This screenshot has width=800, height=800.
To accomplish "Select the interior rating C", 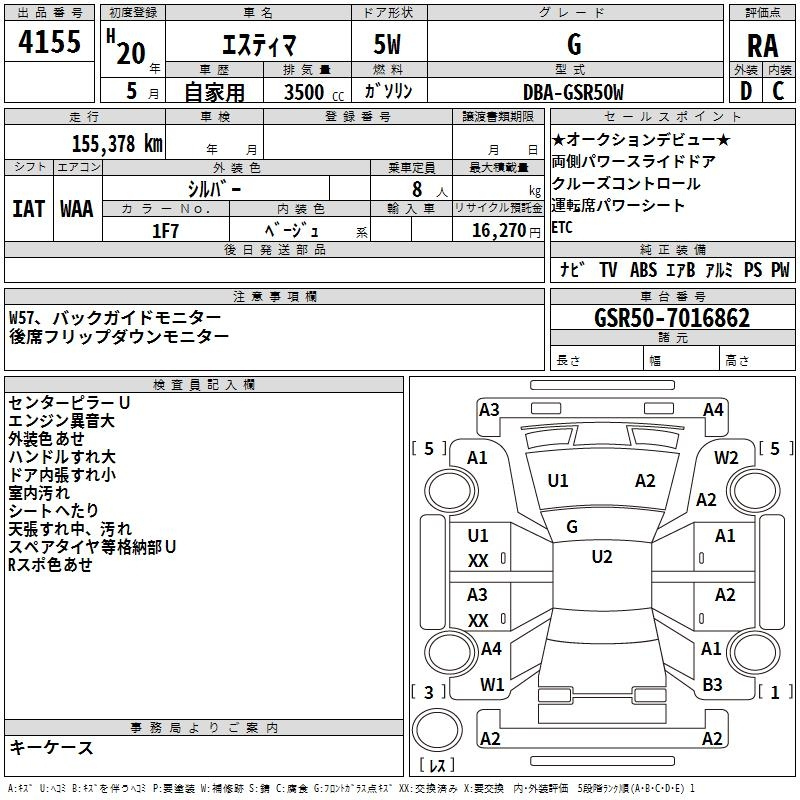I will [778, 91].
